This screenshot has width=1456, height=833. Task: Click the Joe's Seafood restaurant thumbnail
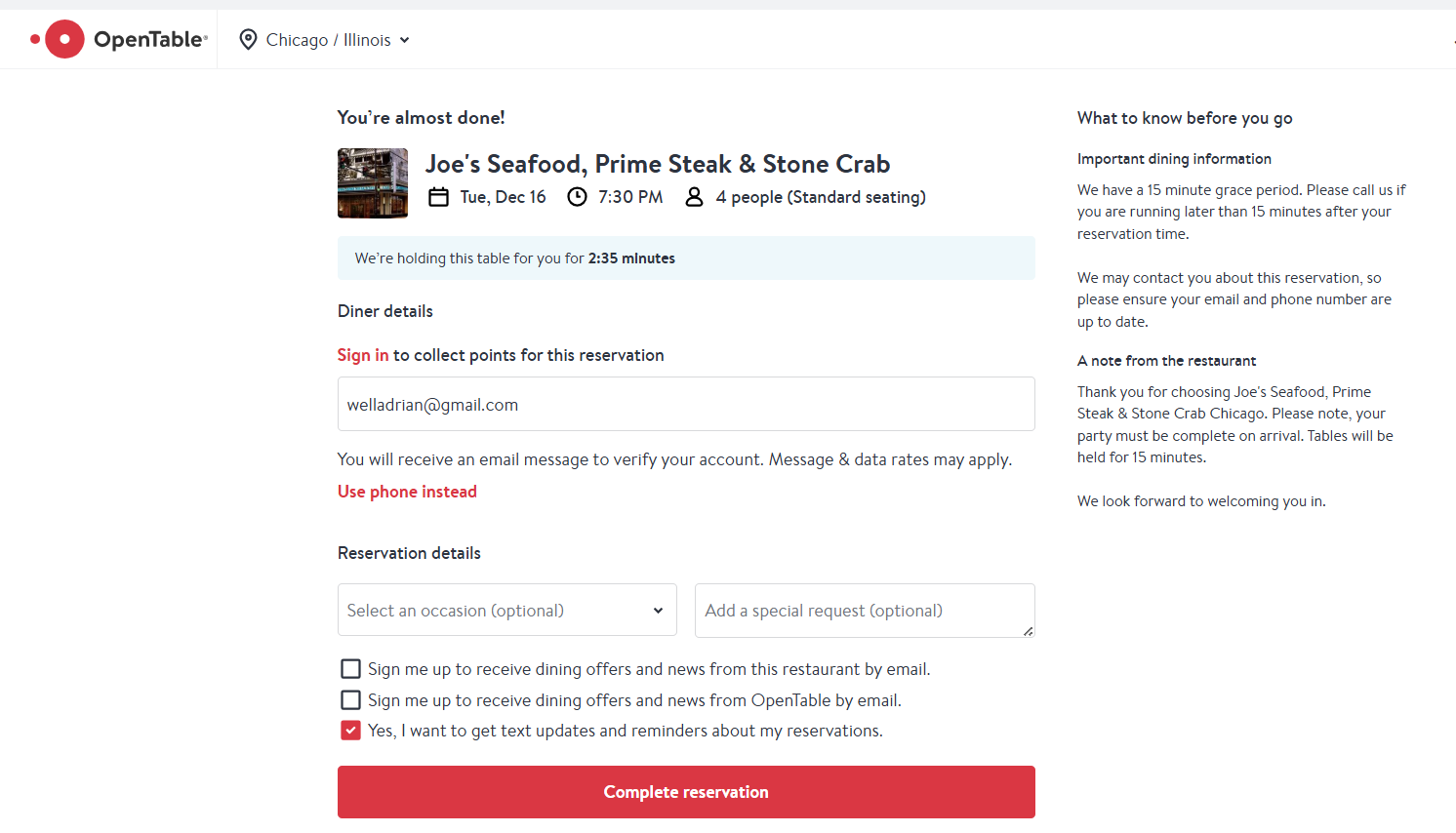click(x=373, y=183)
